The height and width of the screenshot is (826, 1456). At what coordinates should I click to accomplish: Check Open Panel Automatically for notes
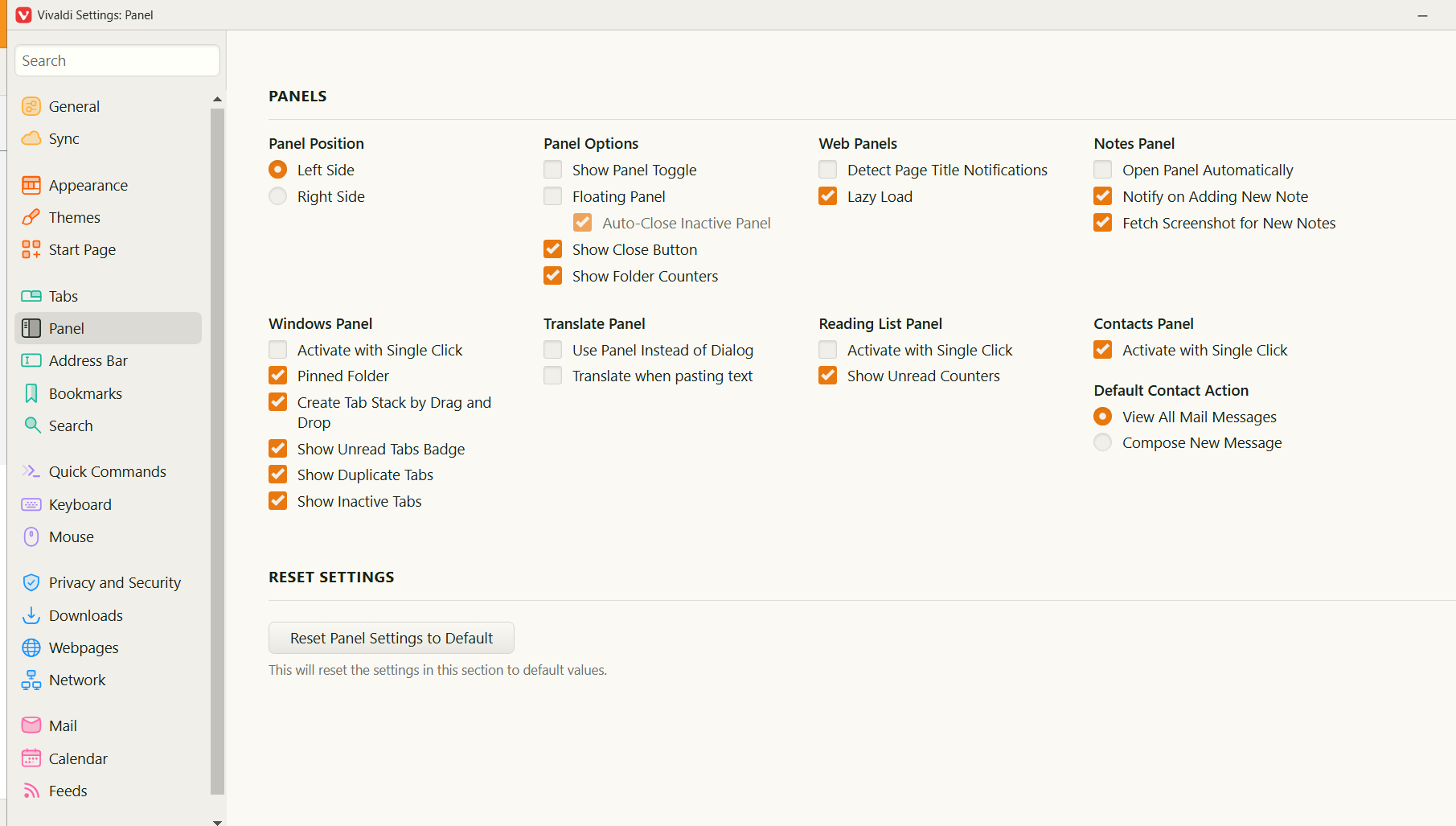[x=1103, y=170]
